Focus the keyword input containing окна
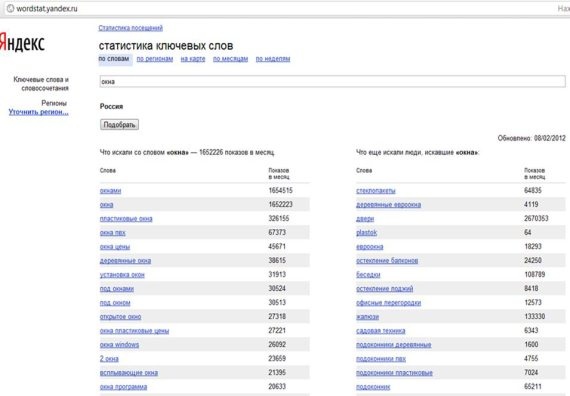 332,81
